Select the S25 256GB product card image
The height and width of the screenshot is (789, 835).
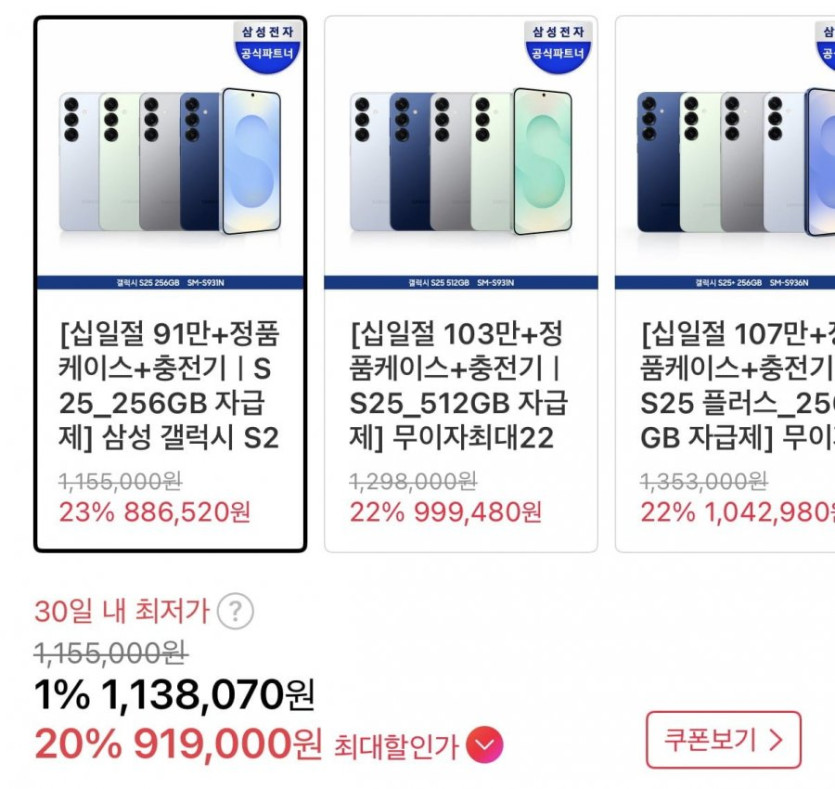170,160
